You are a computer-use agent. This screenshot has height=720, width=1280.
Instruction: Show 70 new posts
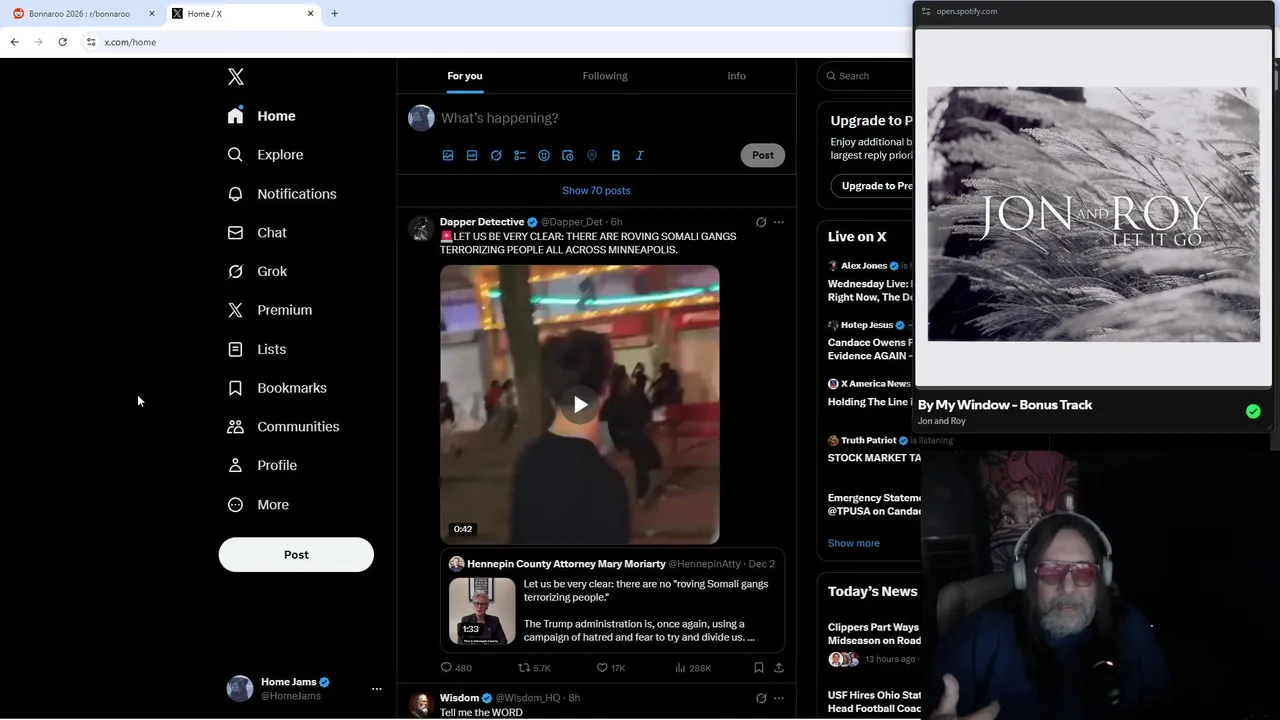tap(596, 191)
